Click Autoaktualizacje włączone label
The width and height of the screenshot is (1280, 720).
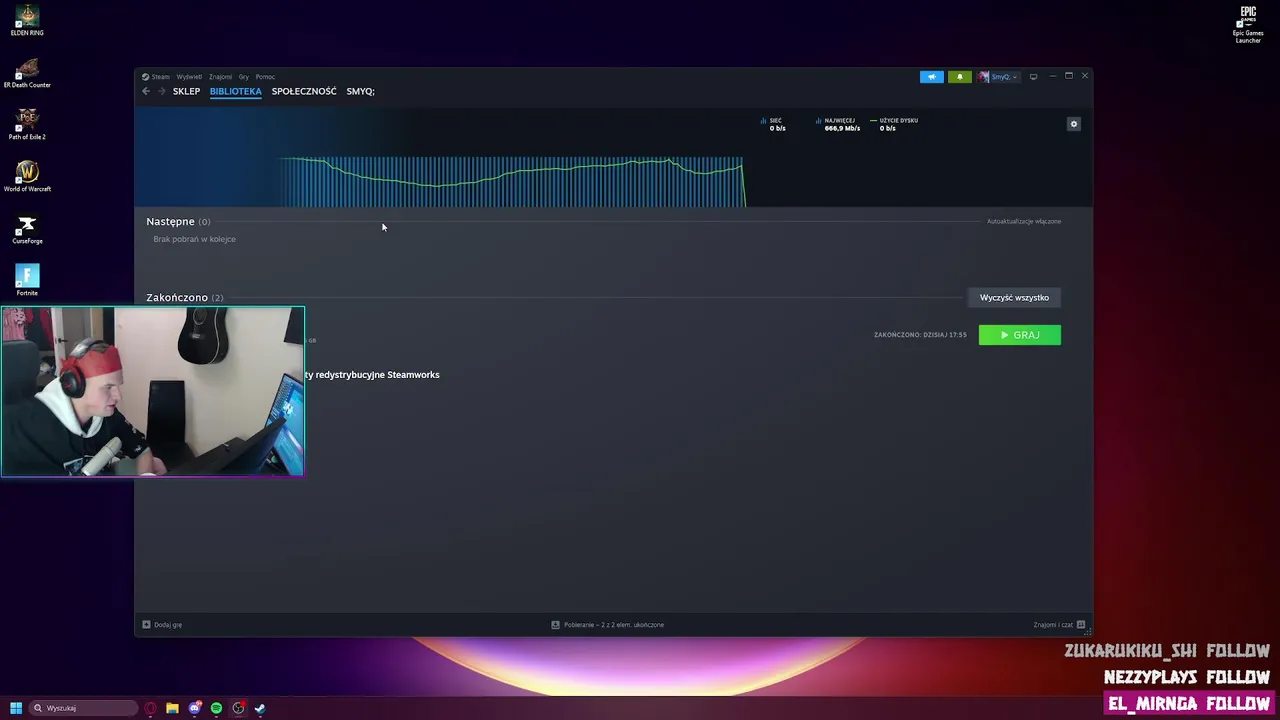[x=1024, y=221]
